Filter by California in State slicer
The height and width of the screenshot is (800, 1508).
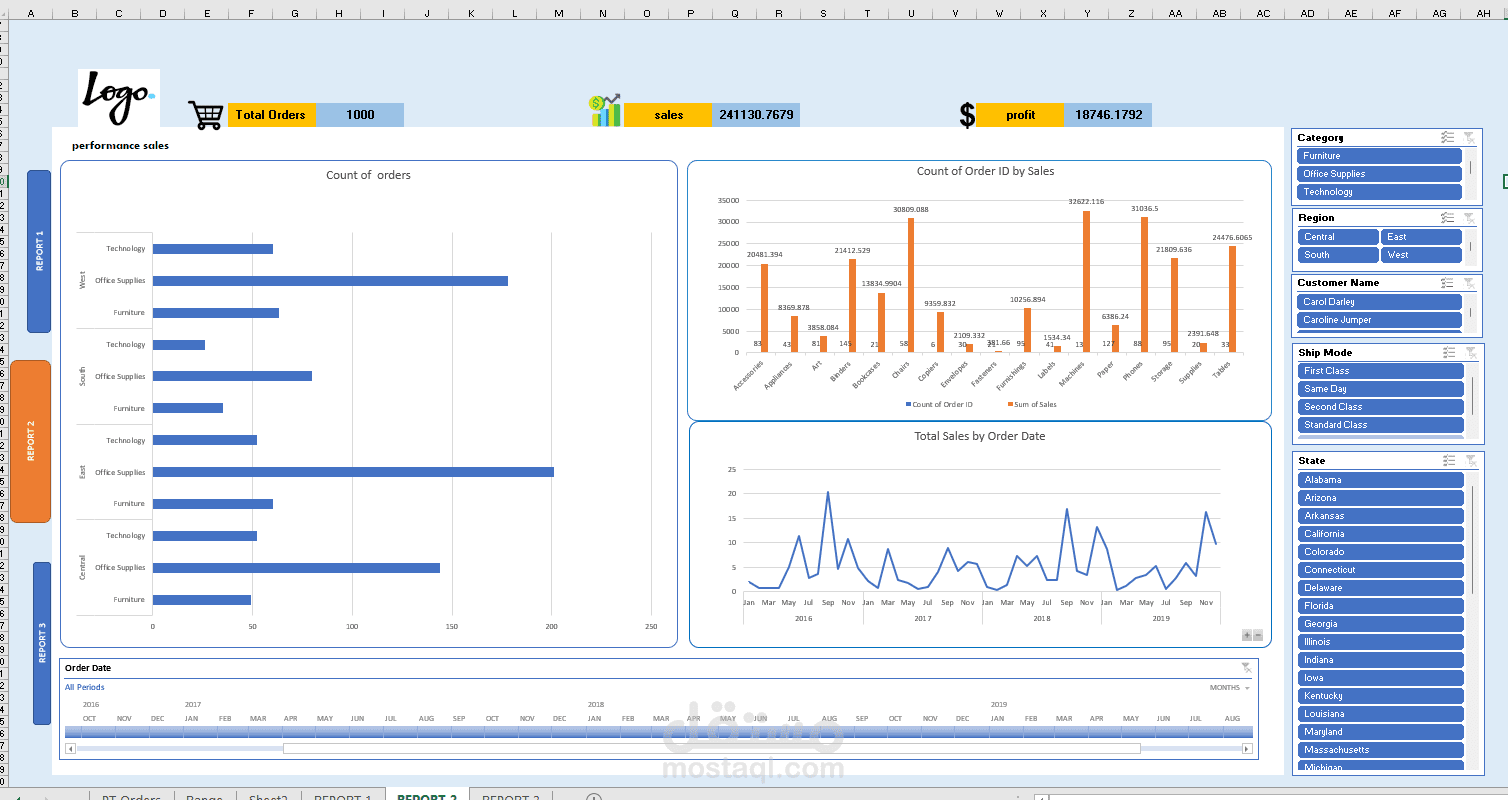(1380, 534)
